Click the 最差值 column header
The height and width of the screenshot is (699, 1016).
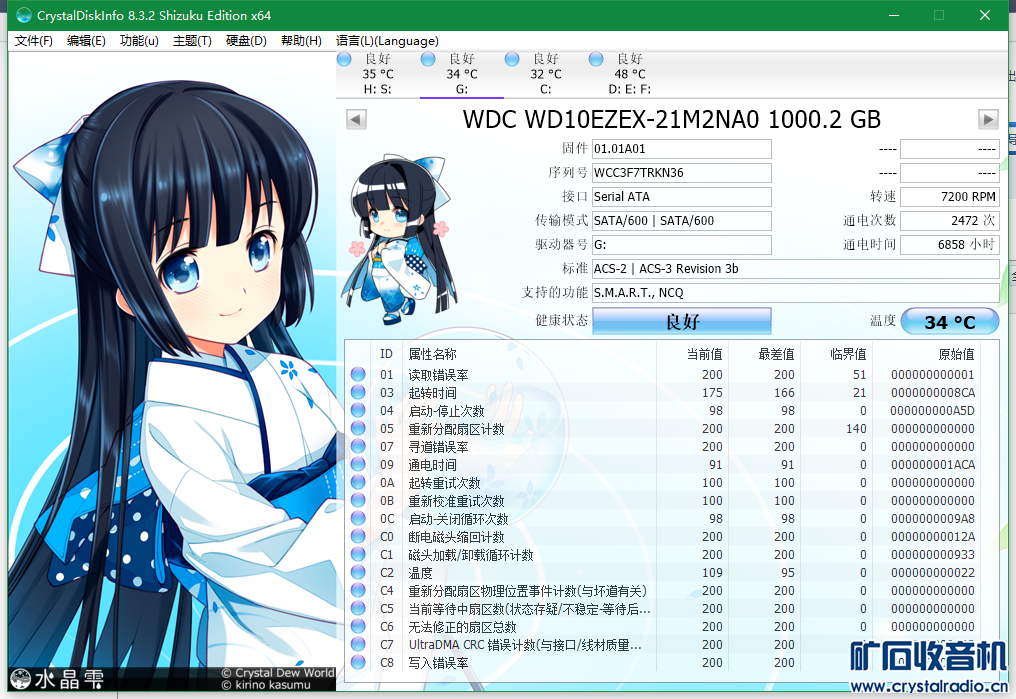point(776,354)
